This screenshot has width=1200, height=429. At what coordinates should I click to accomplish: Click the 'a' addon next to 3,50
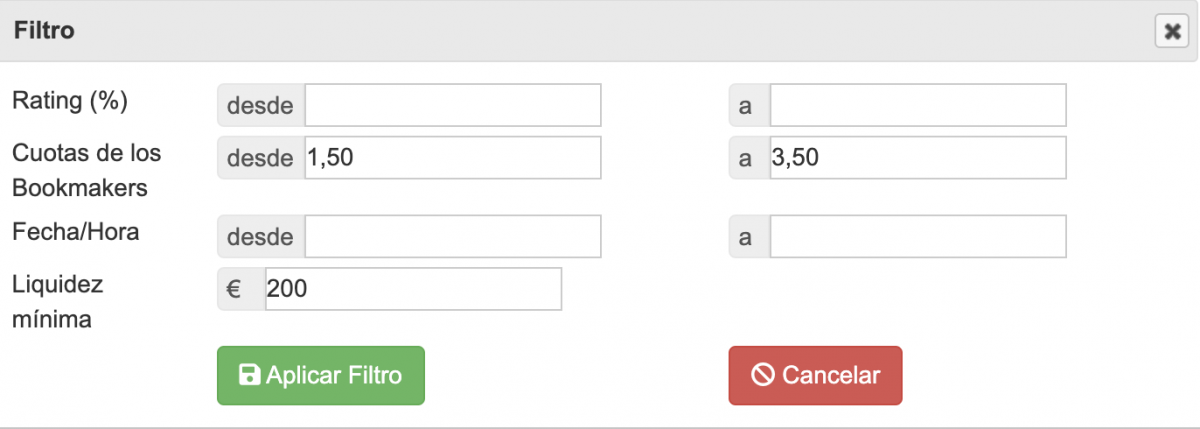click(749, 158)
